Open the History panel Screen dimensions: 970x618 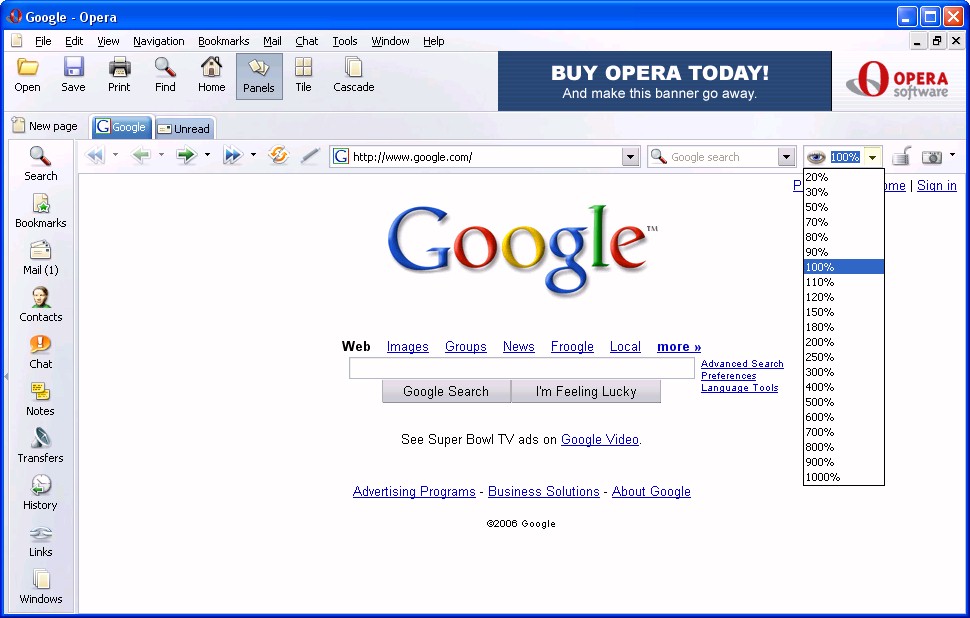(x=41, y=492)
